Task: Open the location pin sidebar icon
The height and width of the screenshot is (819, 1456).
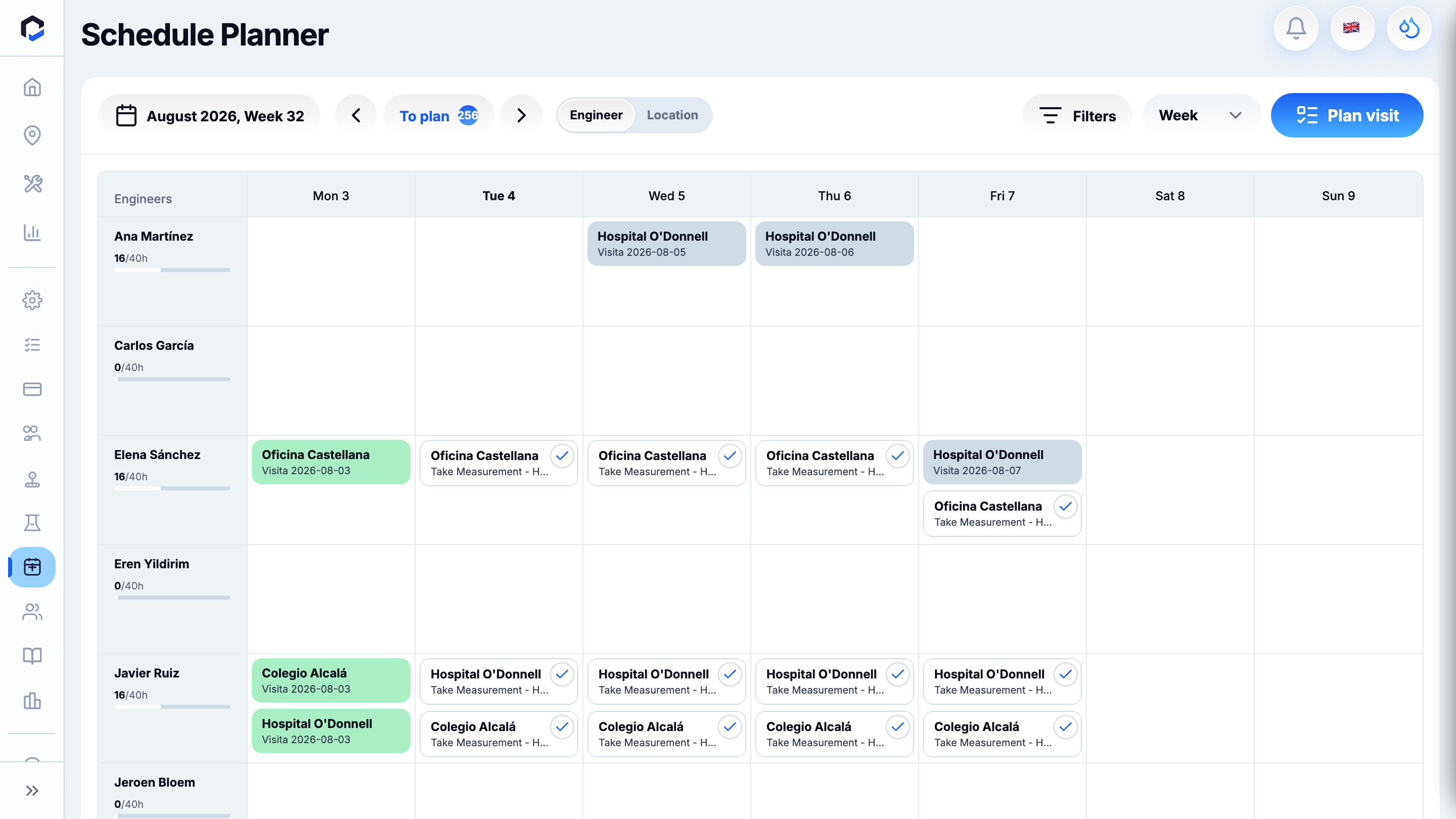Action: coord(32,135)
